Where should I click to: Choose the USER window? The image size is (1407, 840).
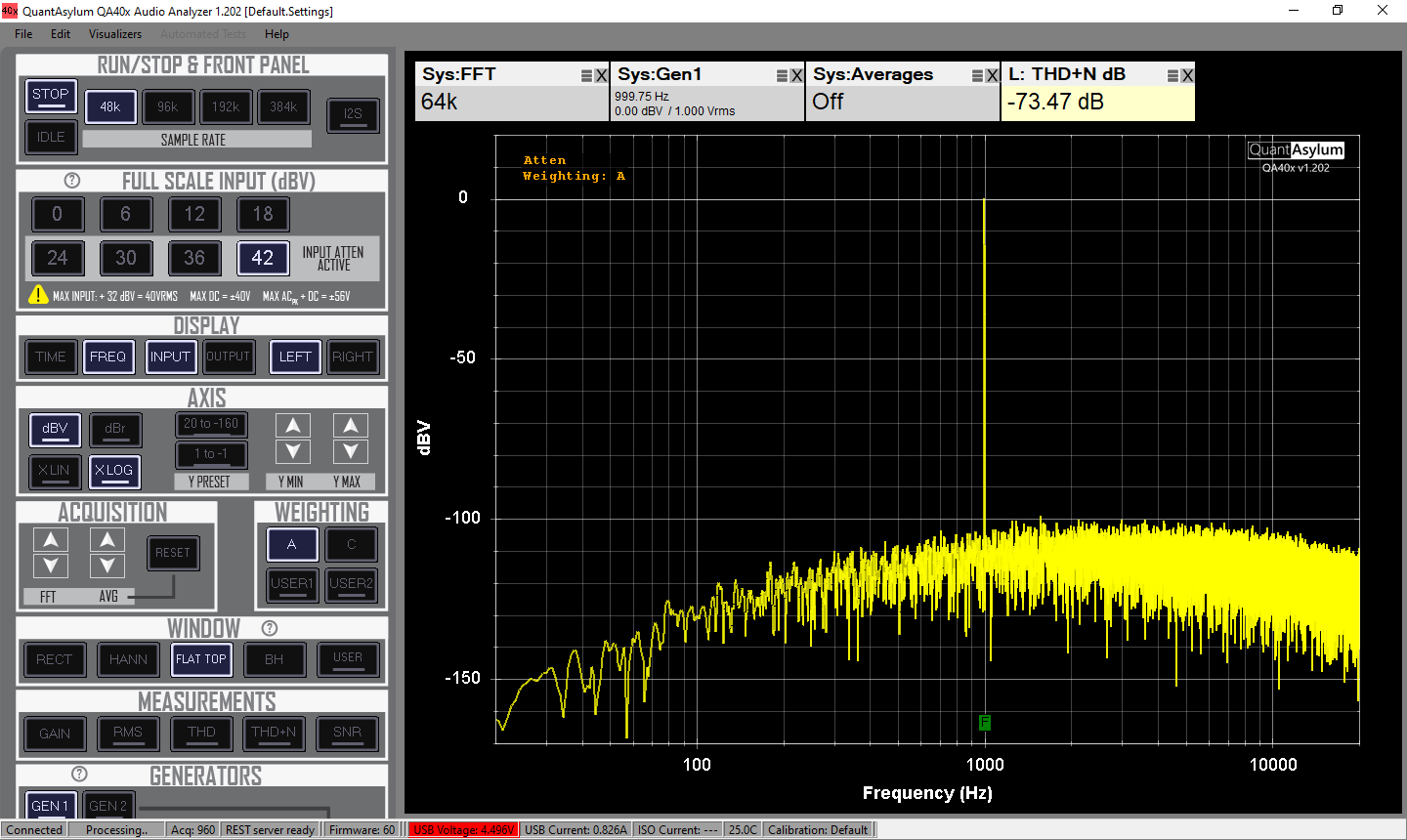pyautogui.click(x=348, y=660)
